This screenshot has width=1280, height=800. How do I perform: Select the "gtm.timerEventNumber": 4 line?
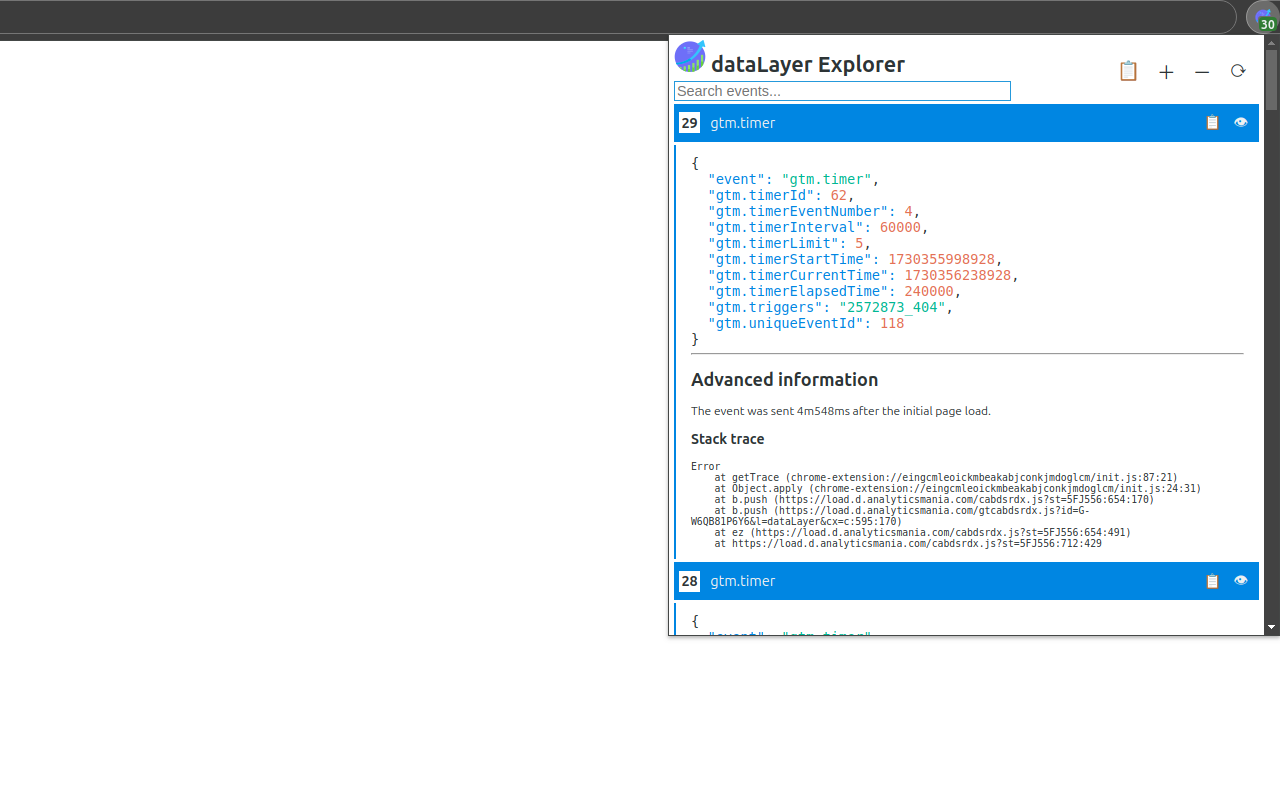pyautogui.click(x=814, y=211)
